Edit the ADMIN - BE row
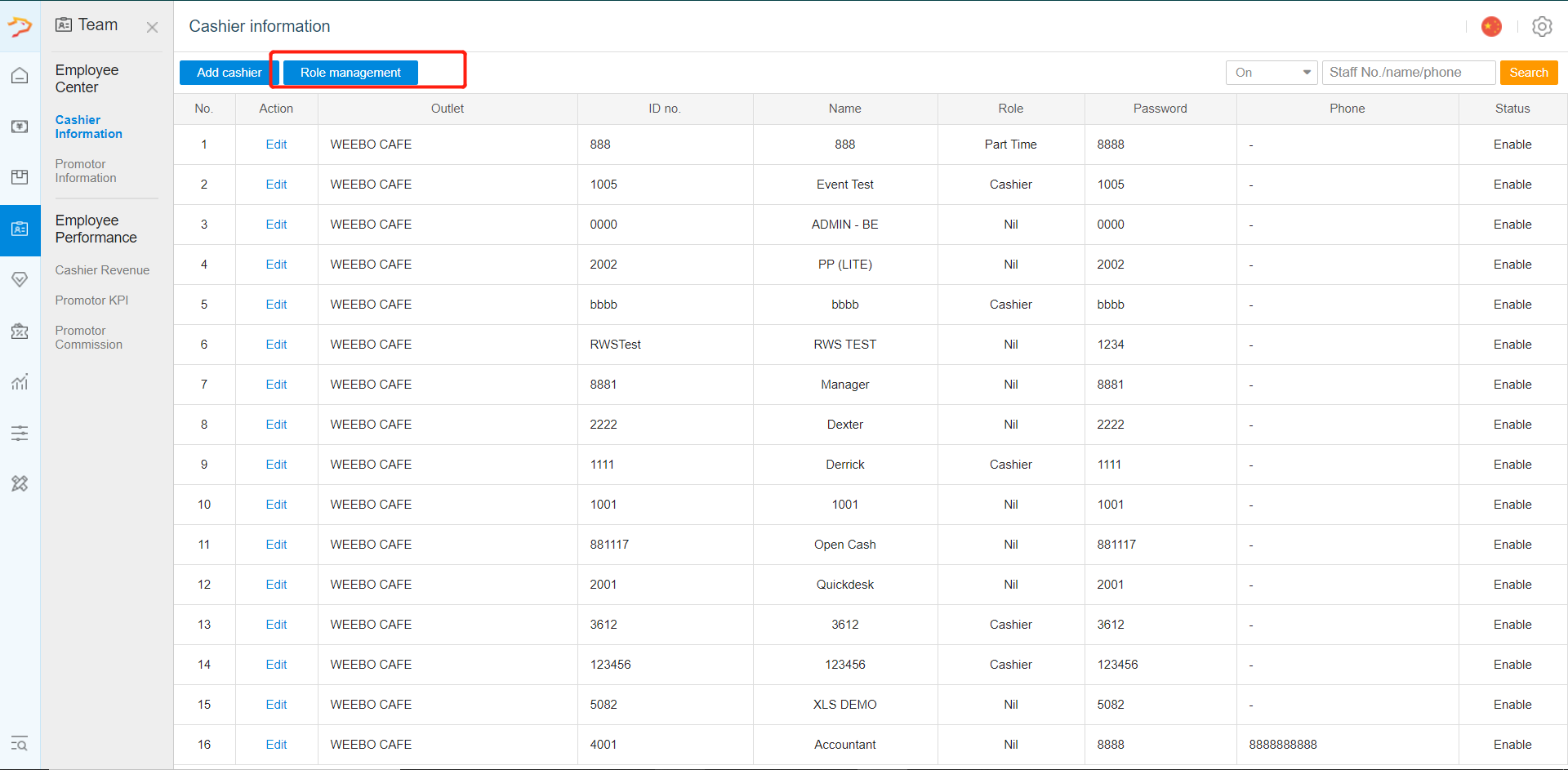1568x770 pixels. click(276, 225)
